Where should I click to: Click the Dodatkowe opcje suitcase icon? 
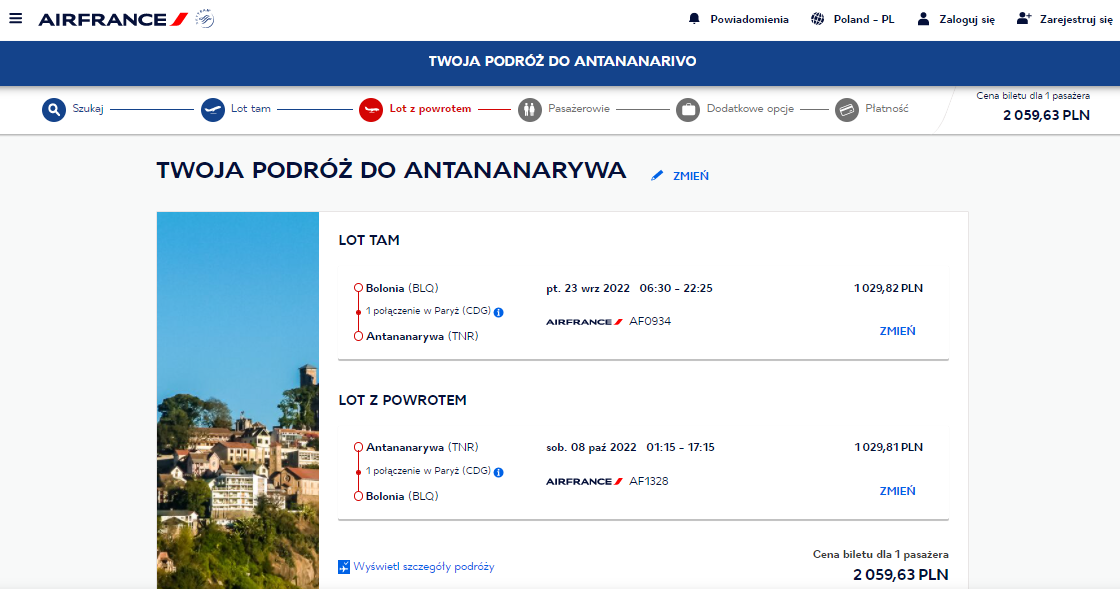[688, 110]
